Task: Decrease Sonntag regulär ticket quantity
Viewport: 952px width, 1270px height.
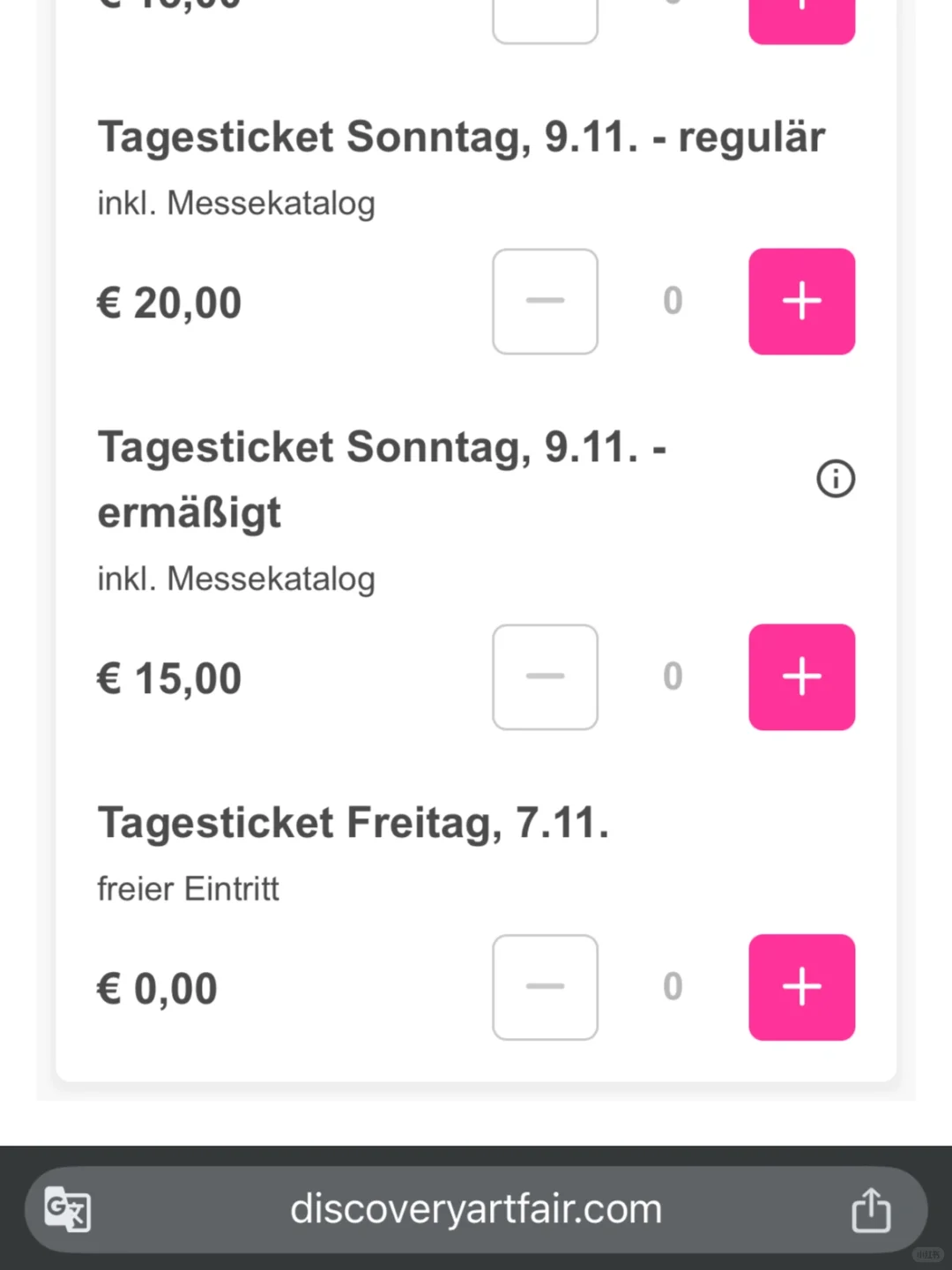Action: pyautogui.click(x=545, y=302)
